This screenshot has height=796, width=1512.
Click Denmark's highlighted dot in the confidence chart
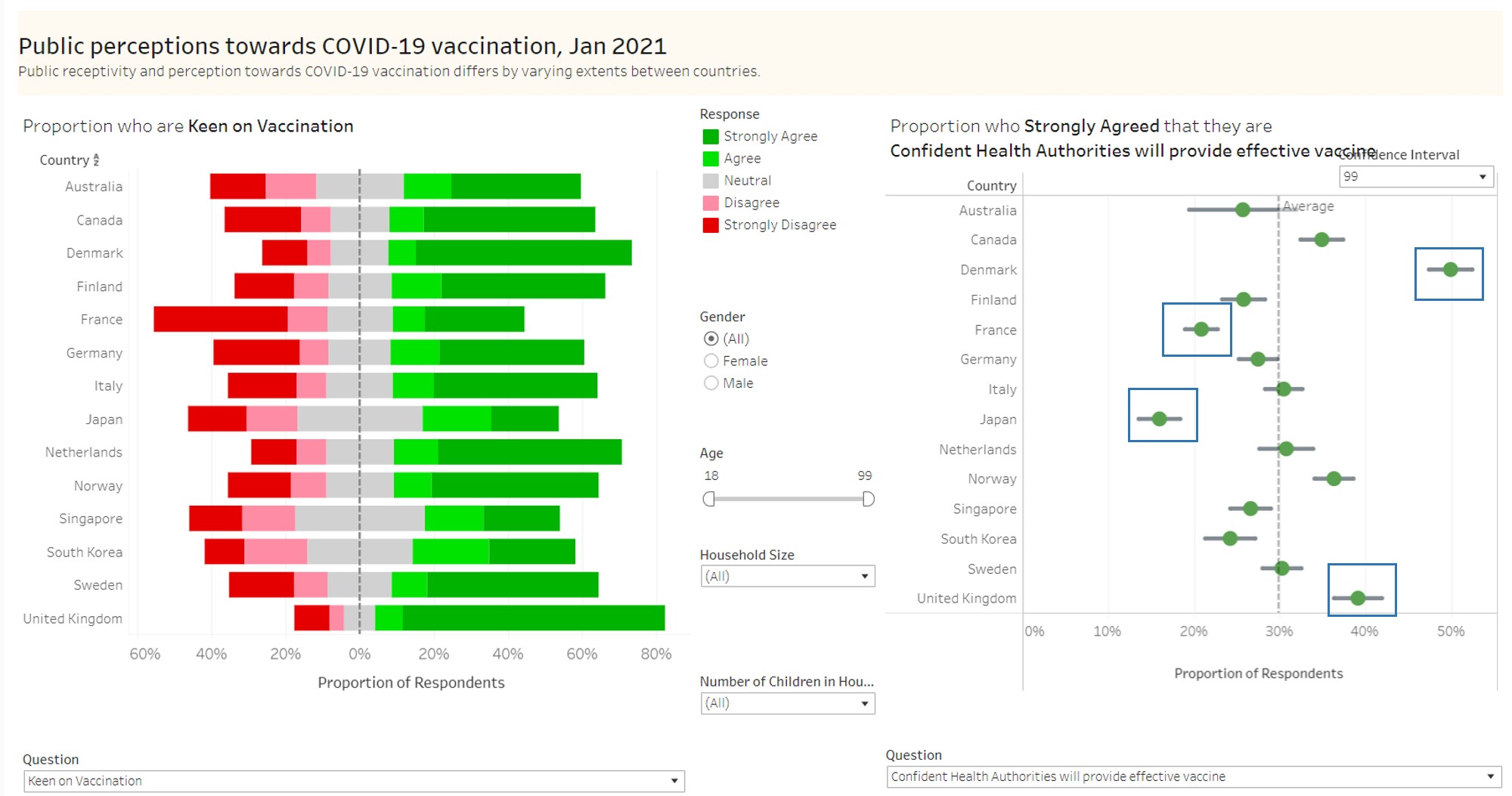[x=1450, y=269]
